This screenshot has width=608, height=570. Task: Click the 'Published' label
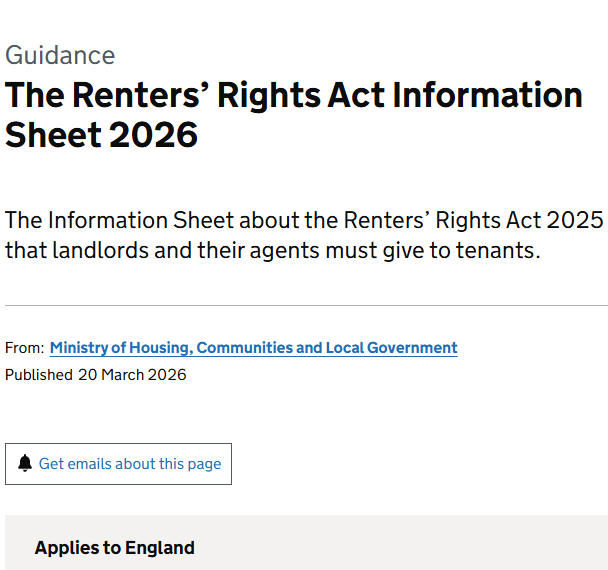38,375
